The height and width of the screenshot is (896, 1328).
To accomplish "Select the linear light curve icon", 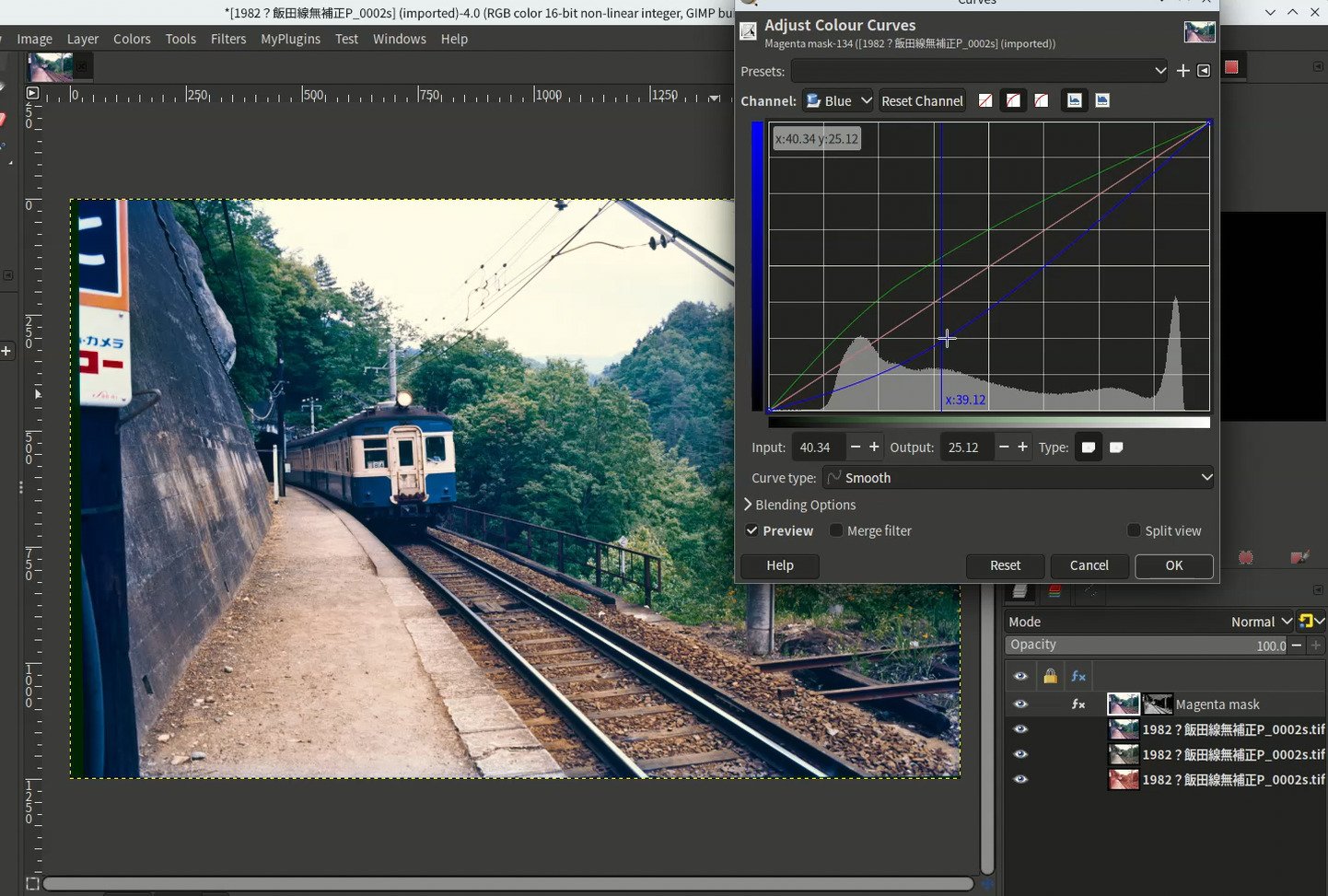I will (985, 100).
